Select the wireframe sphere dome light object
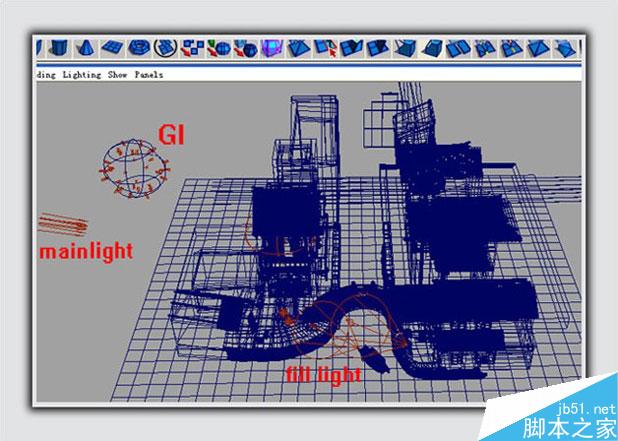 pyautogui.click(x=135, y=168)
